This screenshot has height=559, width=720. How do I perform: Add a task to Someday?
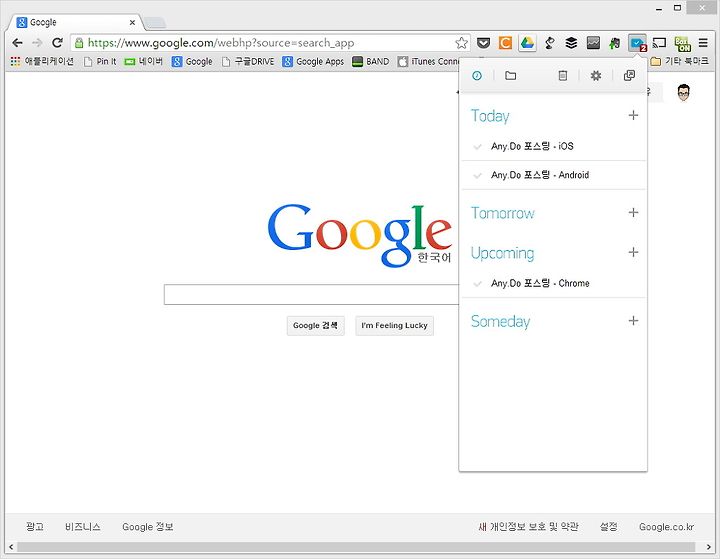633,321
